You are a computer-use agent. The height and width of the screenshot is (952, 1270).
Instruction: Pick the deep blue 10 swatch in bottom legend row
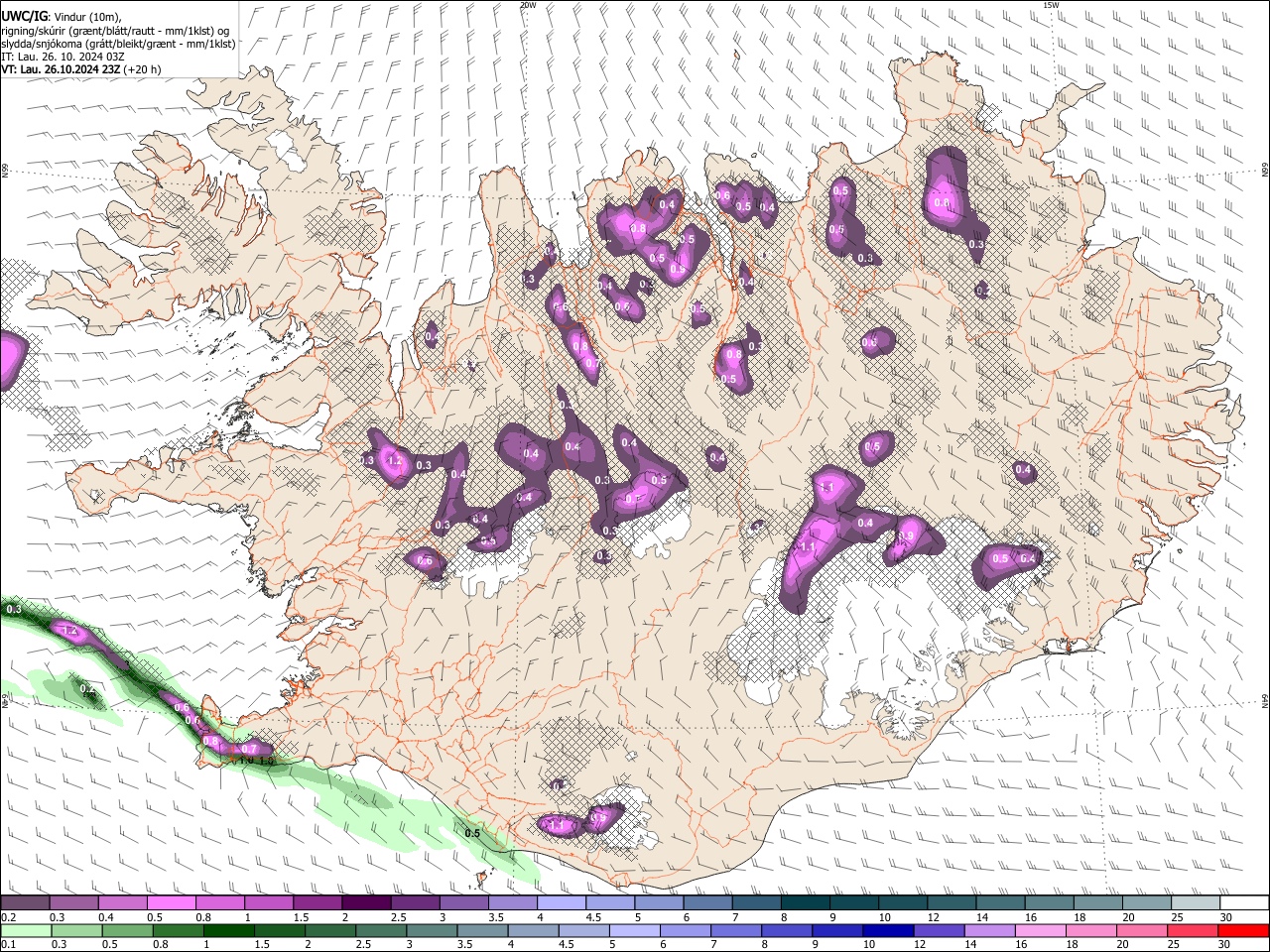(x=887, y=930)
